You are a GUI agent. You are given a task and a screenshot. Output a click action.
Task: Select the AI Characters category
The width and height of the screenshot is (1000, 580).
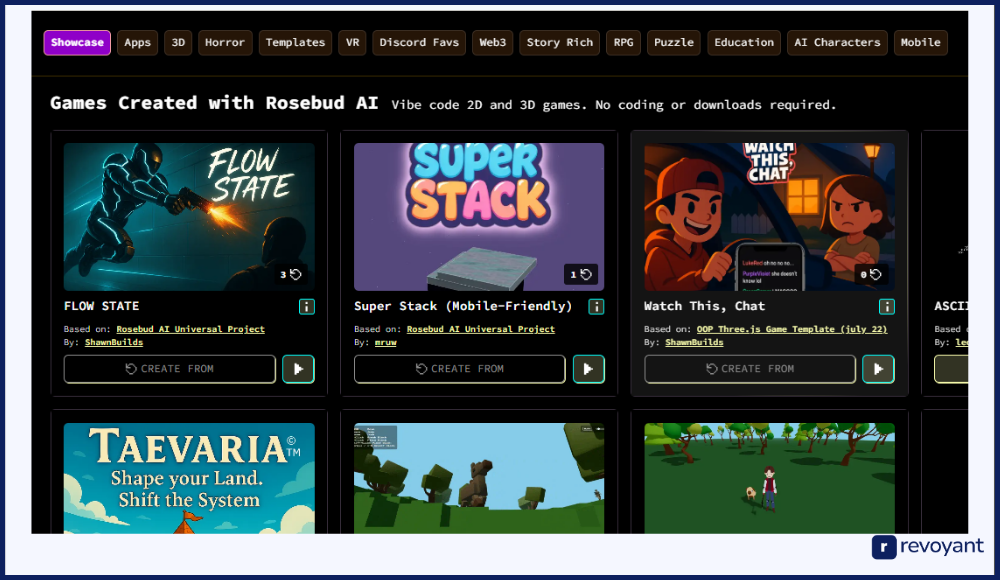[837, 43]
